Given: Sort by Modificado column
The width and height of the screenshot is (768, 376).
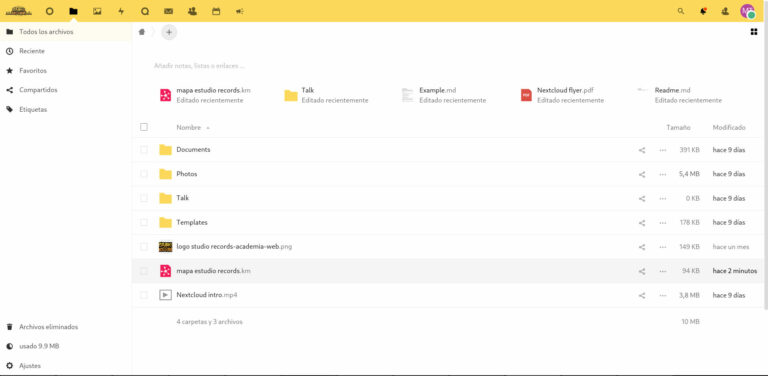Looking at the screenshot, I should (729, 127).
